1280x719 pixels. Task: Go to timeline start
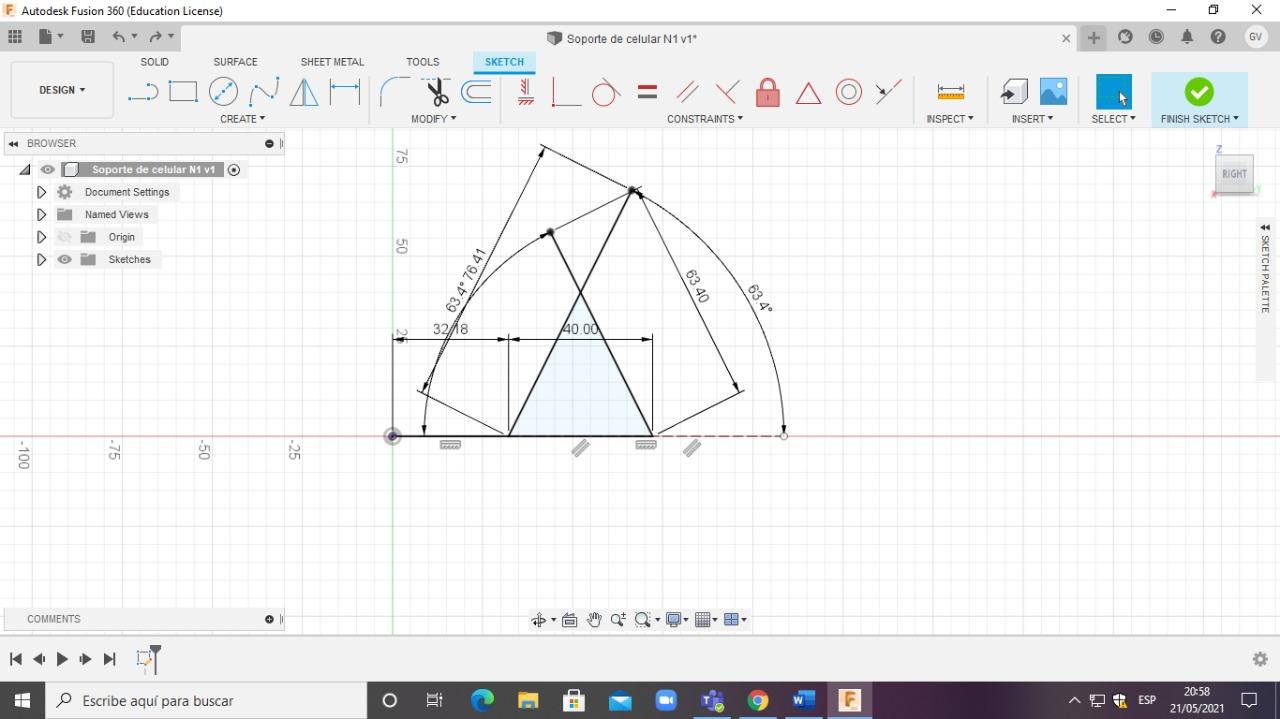[15, 659]
